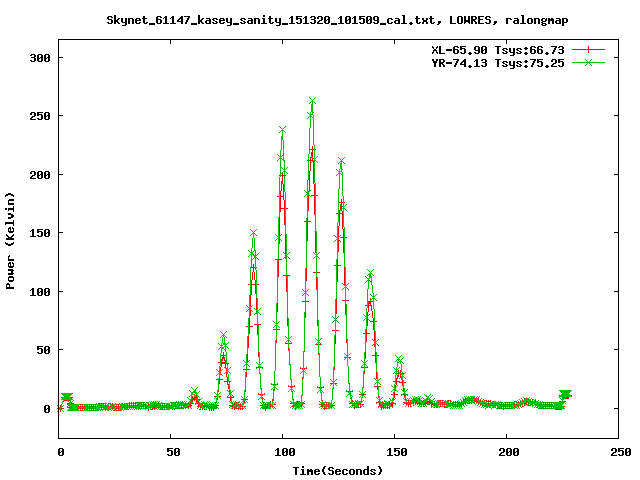This screenshot has width=640, height=480.
Task: Click the 100 tick label on y-axis
Action: (40, 291)
